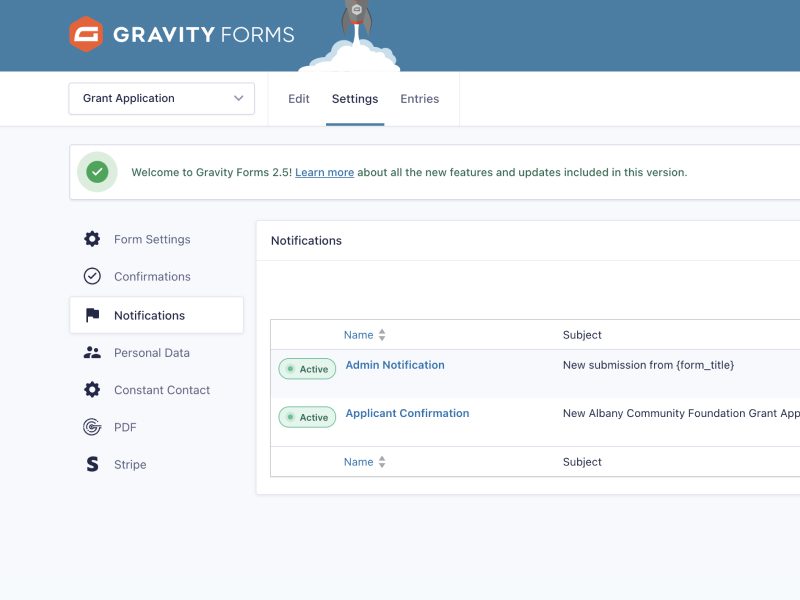This screenshot has width=800, height=600.
Task: Click the PDF spiral icon
Action: pos(92,427)
